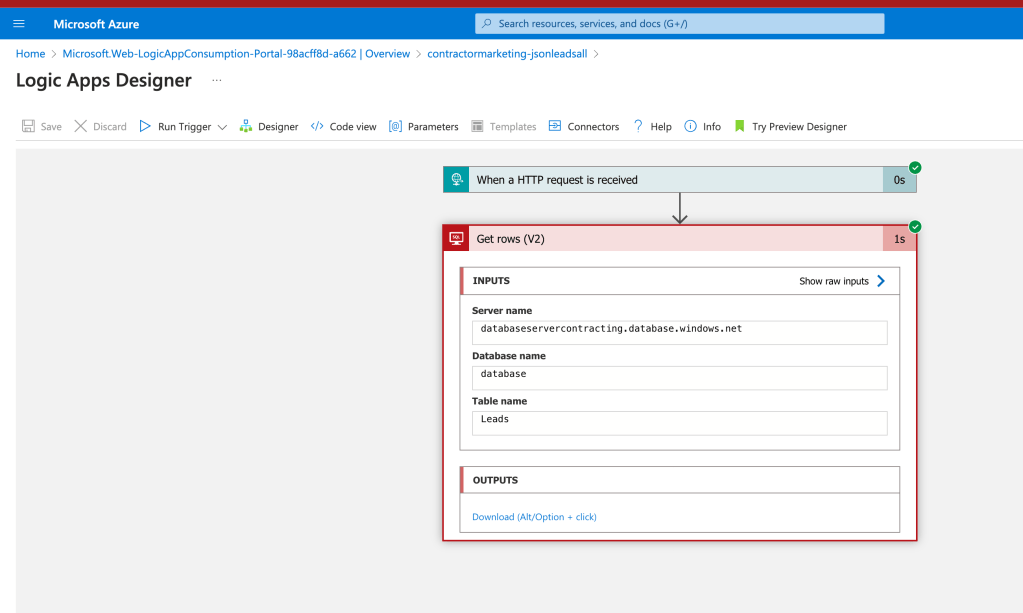Click the 1s duration badge
The height and width of the screenshot is (613, 1023).
899,239
